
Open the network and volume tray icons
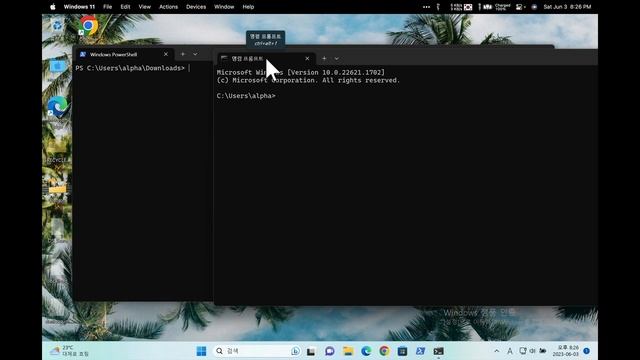[533, 351]
